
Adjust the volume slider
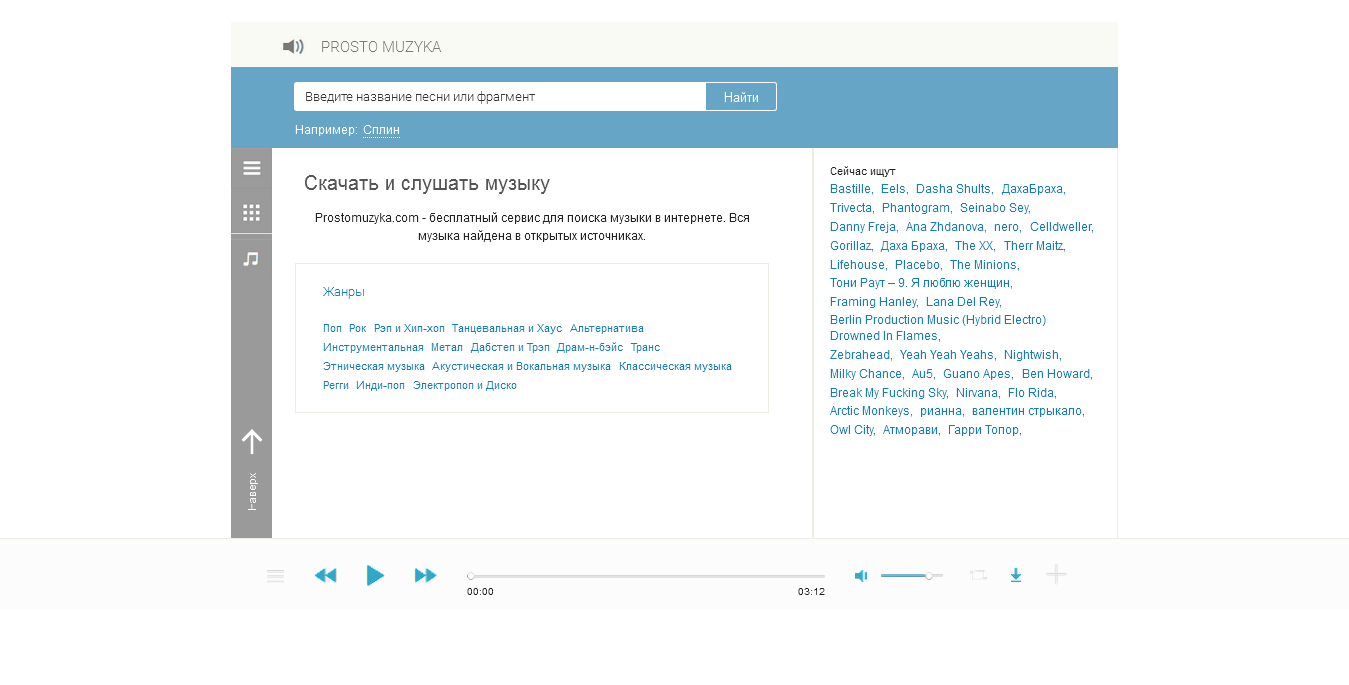(911, 576)
